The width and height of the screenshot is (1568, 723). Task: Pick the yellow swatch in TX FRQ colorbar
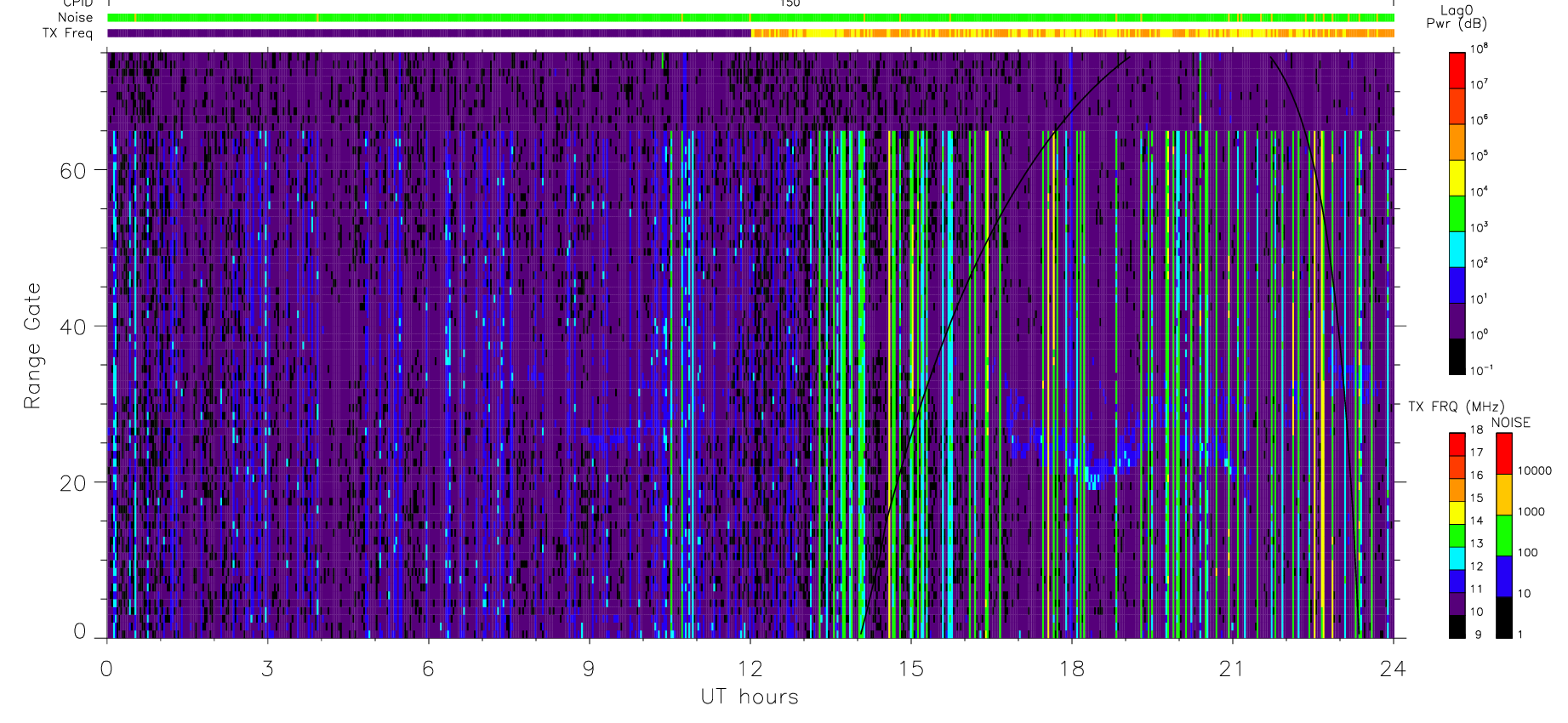[x=1457, y=513]
